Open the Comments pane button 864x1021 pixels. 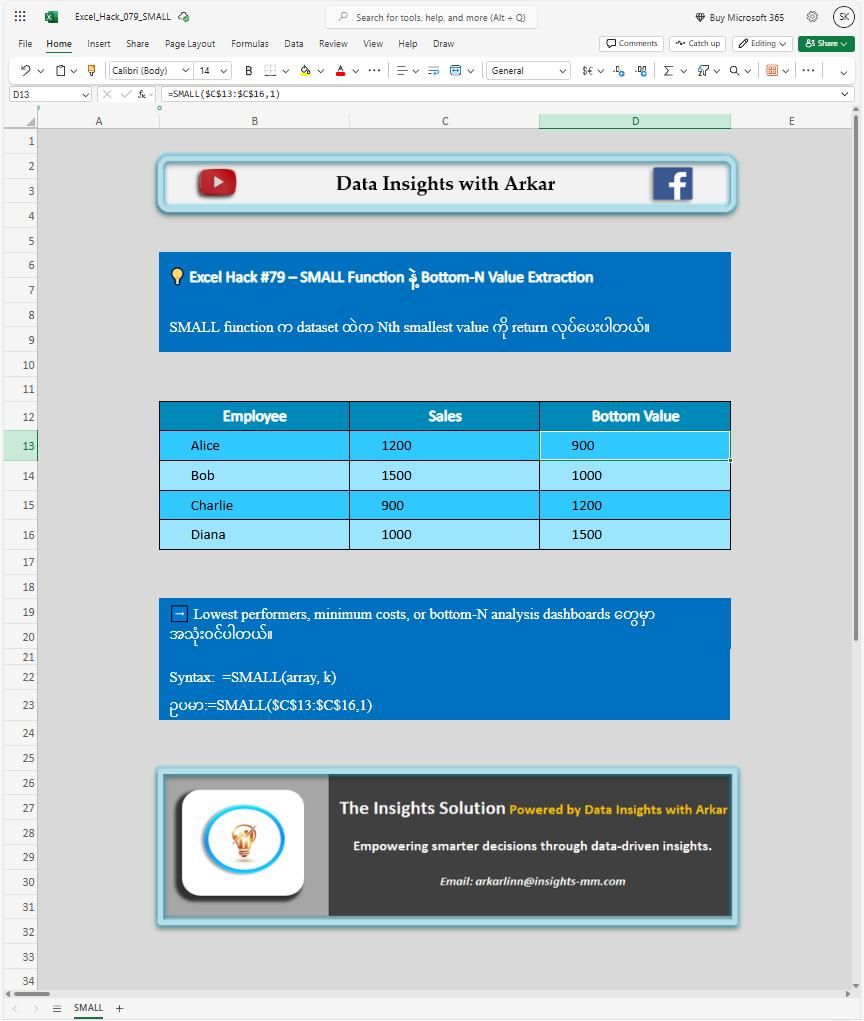(632, 43)
